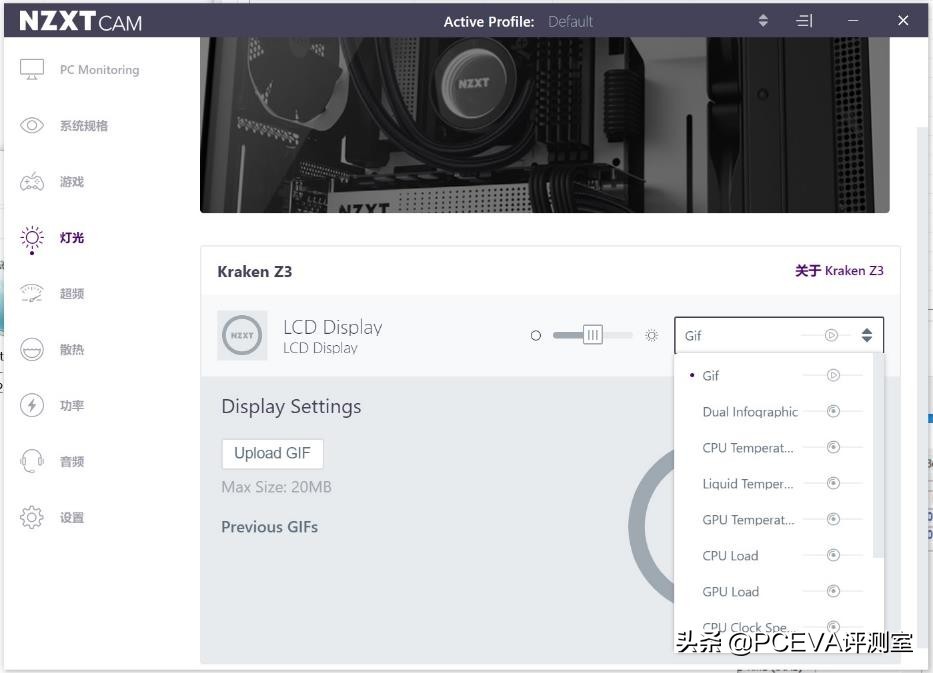Click the Previous GIFs heading
933x673 pixels.
270,527
